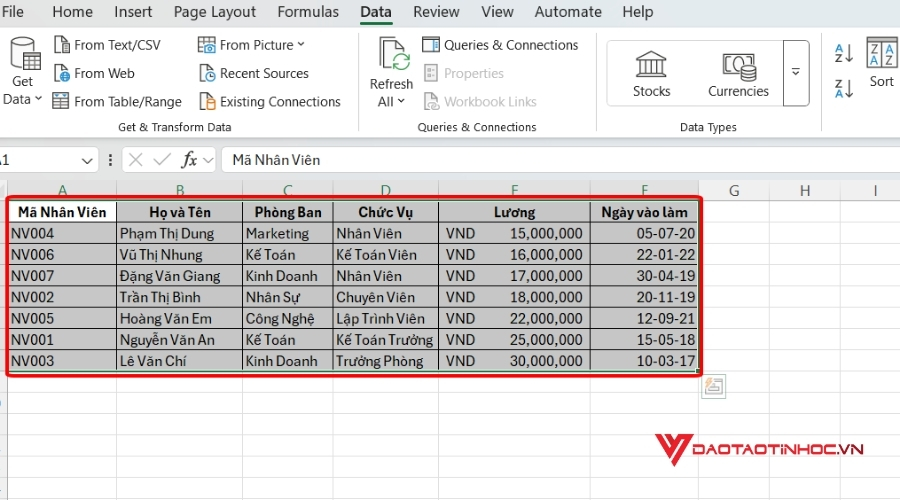Screen dimensions: 900x500
Task: Open the Sort dialog
Action: 881,64
